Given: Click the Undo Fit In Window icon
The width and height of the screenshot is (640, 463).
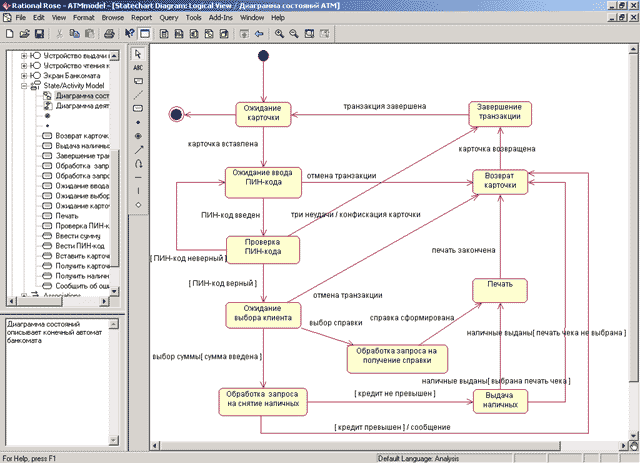Looking at the screenshot, I should [x=324, y=33].
